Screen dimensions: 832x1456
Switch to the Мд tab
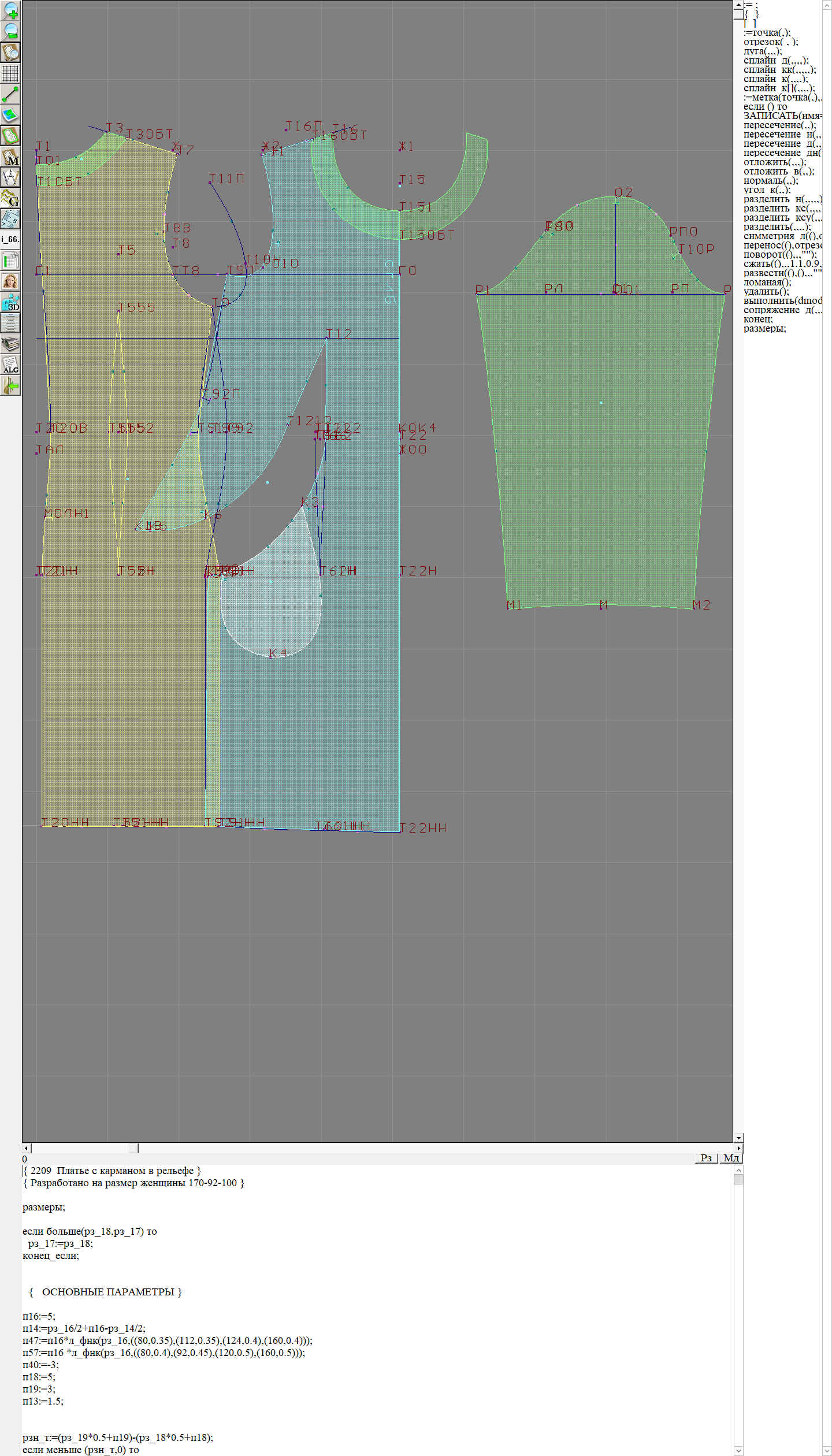(730, 1158)
